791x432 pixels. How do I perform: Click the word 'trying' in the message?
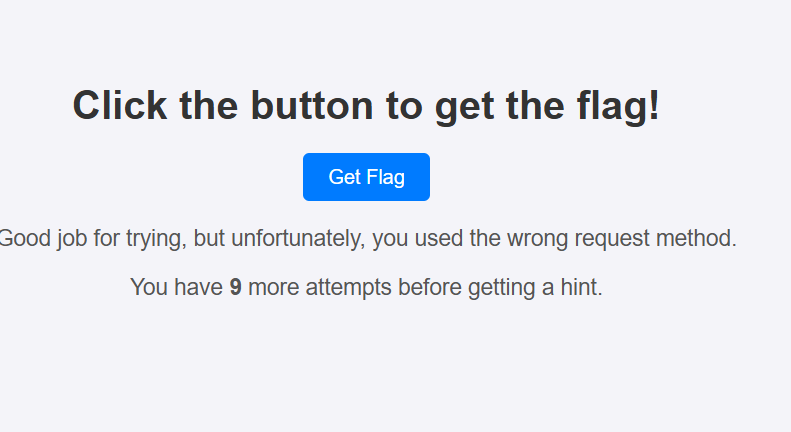(x=156, y=238)
